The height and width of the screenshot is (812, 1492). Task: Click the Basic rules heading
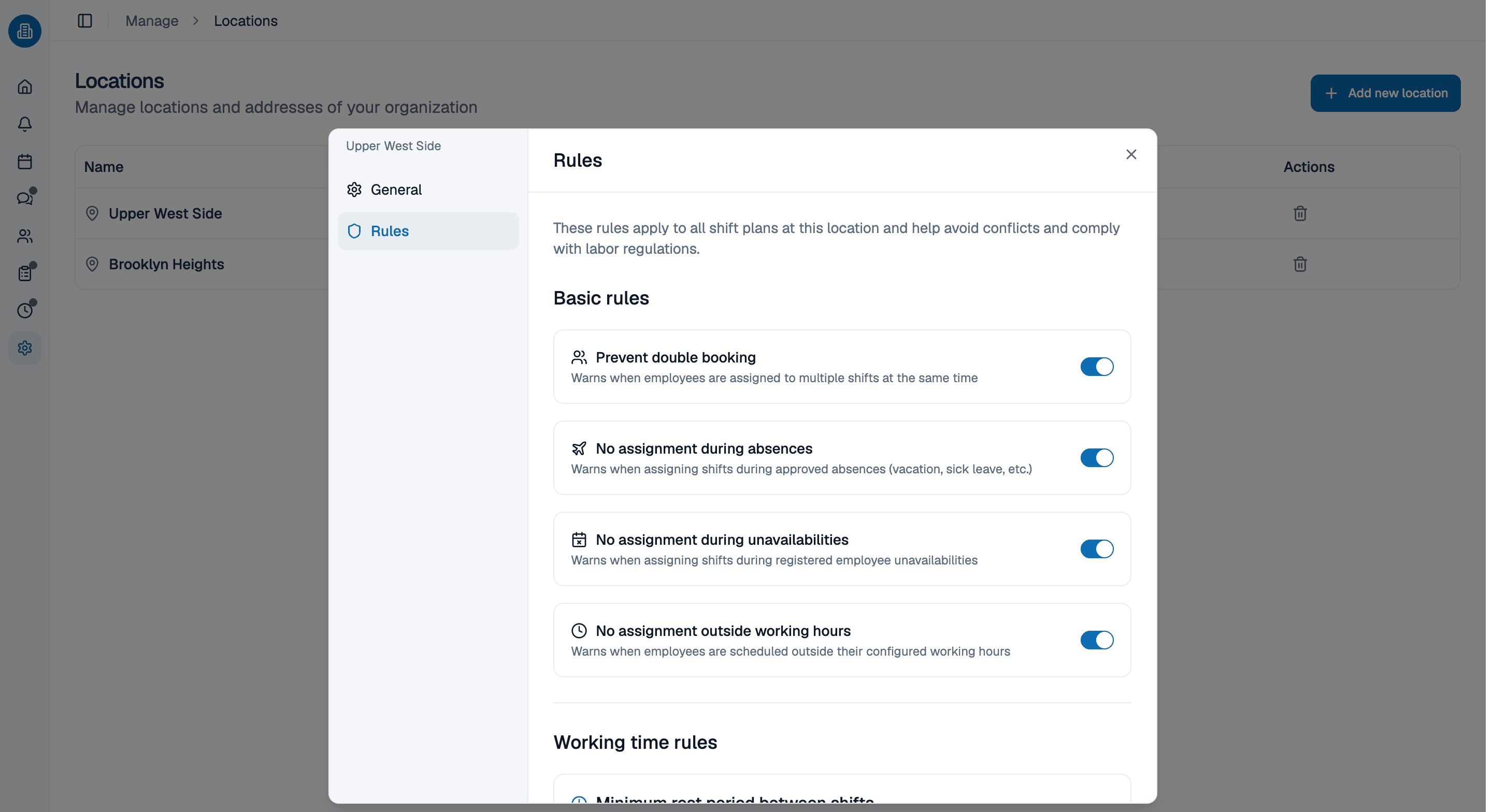(x=600, y=298)
